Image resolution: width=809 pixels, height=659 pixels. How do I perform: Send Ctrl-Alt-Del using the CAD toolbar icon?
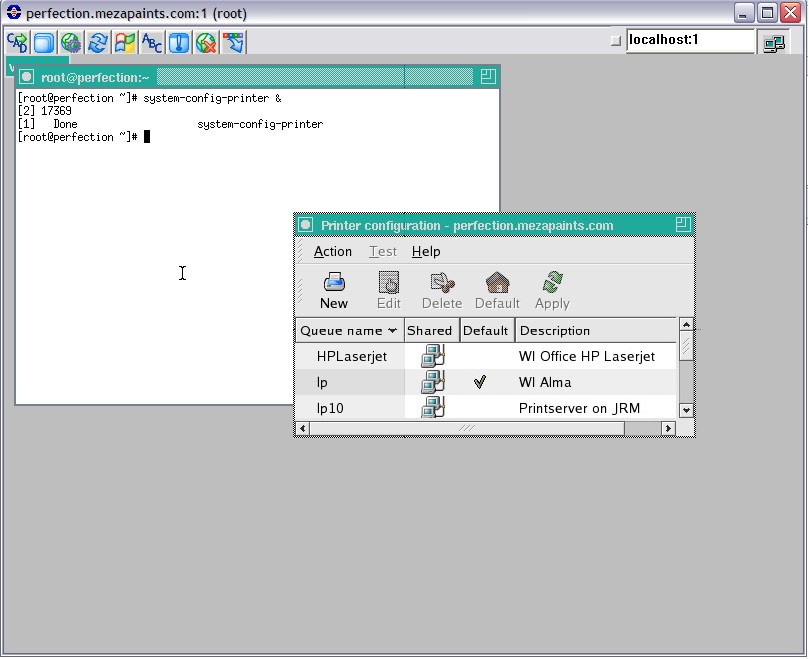(18, 42)
